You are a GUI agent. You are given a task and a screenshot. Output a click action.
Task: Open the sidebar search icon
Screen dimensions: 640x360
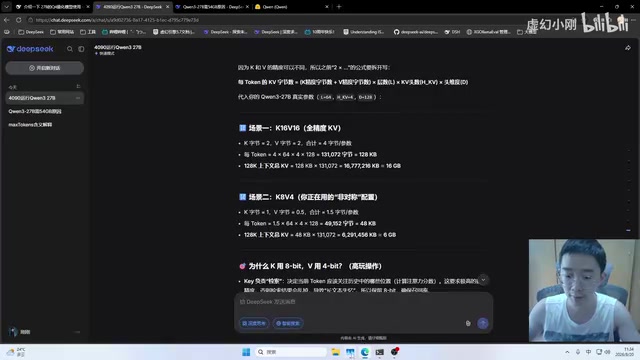(70, 49)
